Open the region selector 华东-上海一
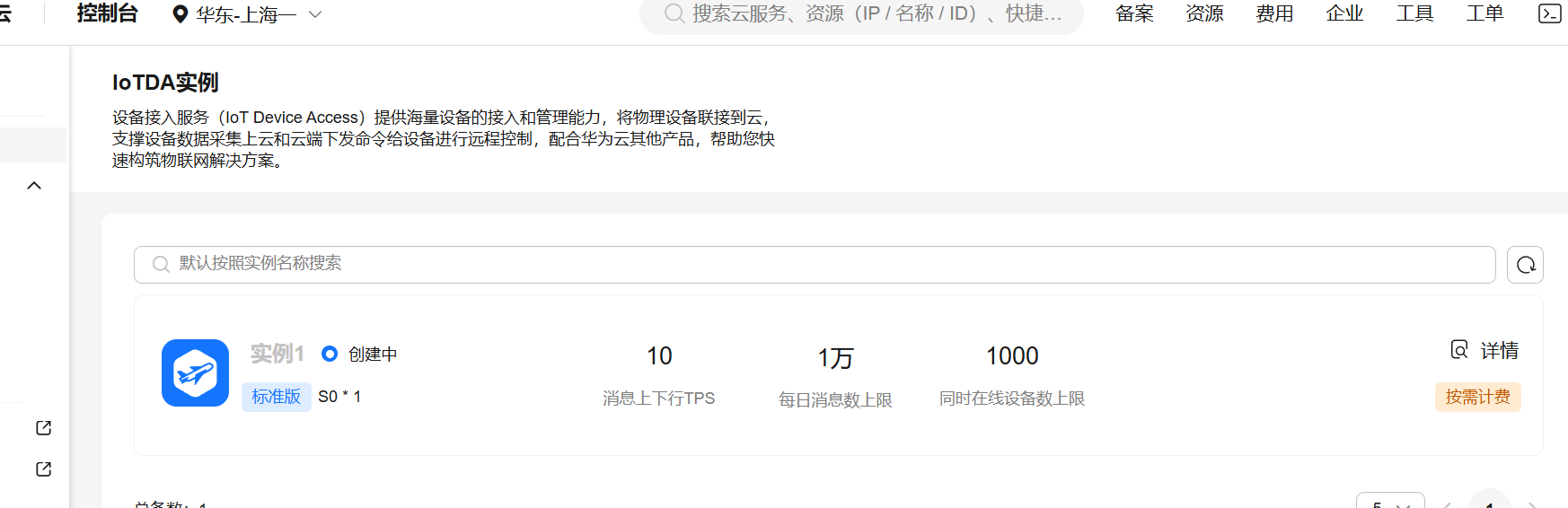Screen dimensions: 1568x508 tap(246, 14)
